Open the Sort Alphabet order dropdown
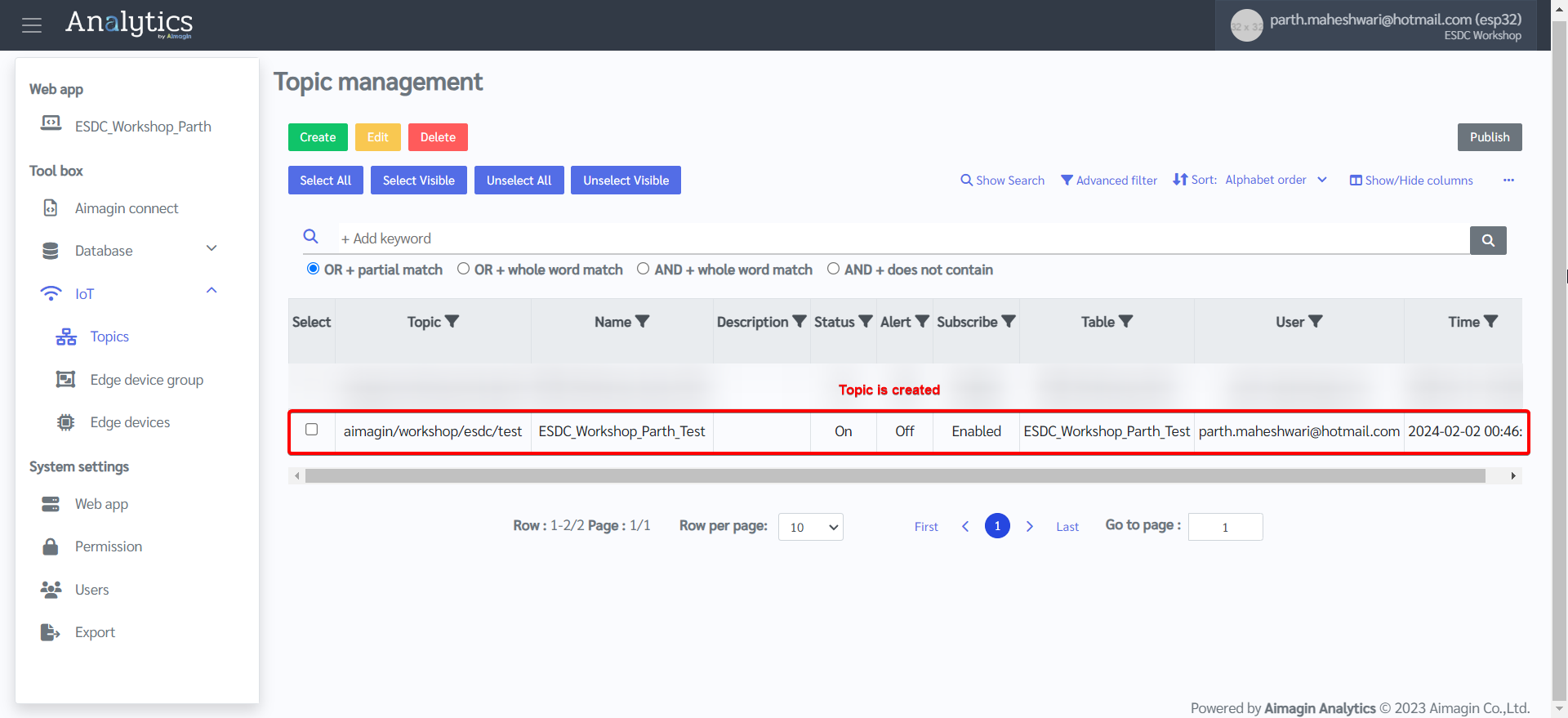This screenshot has height=718, width=1568. (x=1276, y=180)
